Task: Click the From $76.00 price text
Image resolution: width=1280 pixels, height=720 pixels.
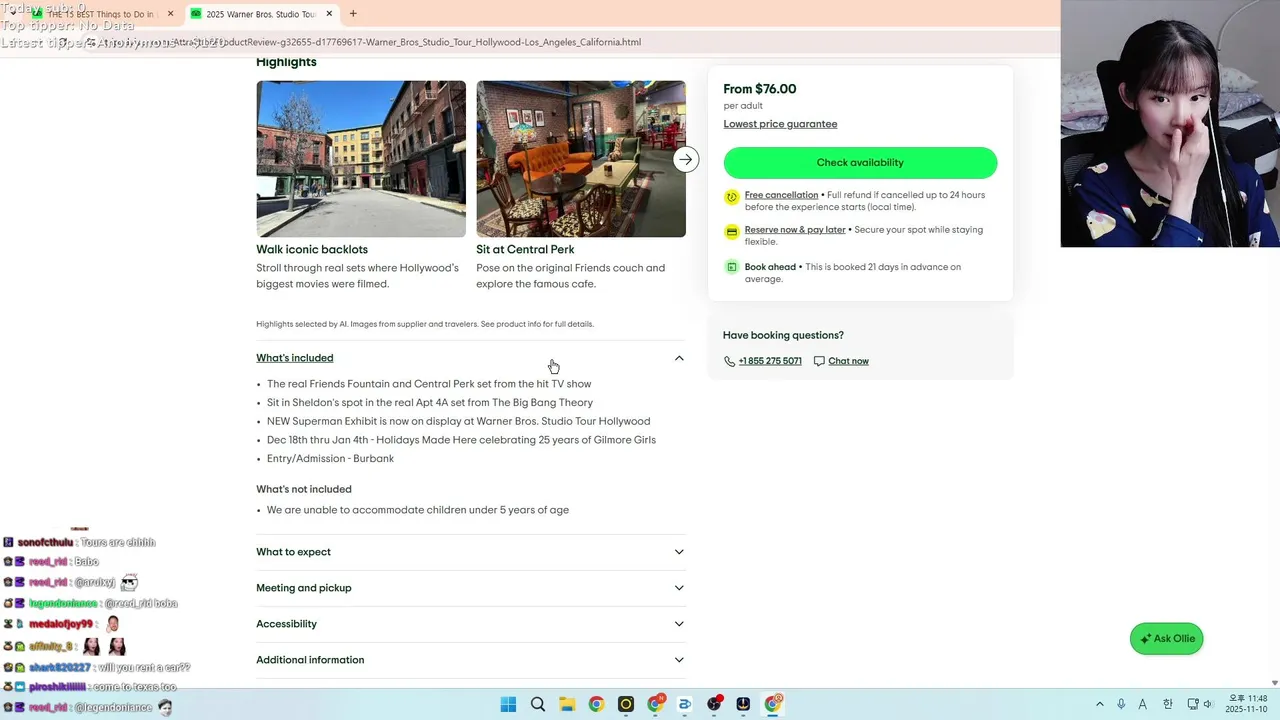Action: point(760,89)
